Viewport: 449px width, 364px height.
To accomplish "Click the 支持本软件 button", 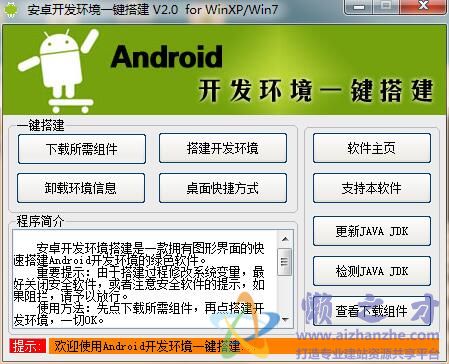I will [372, 188].
